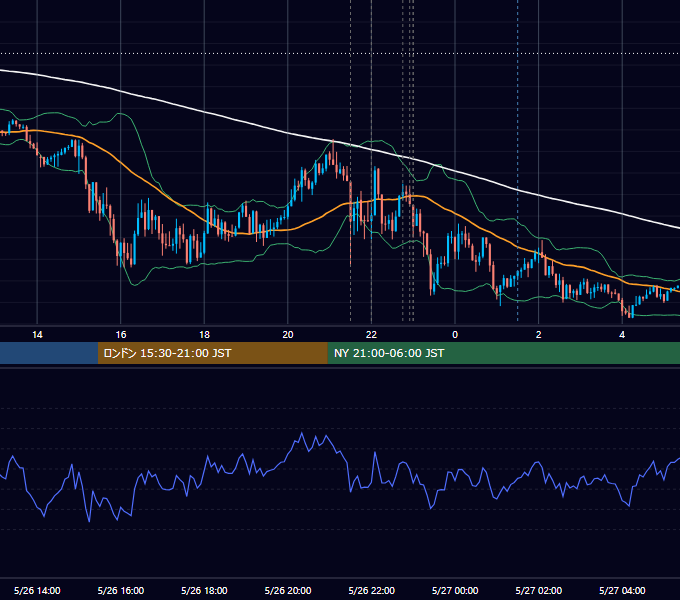Click the 5/26 14:00 date label

coord(37,590)
